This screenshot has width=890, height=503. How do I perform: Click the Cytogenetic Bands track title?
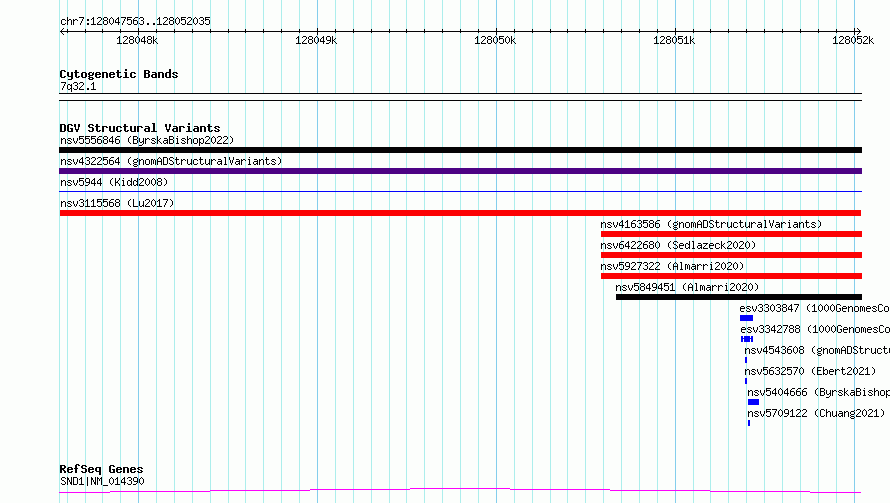click(119, 74)
